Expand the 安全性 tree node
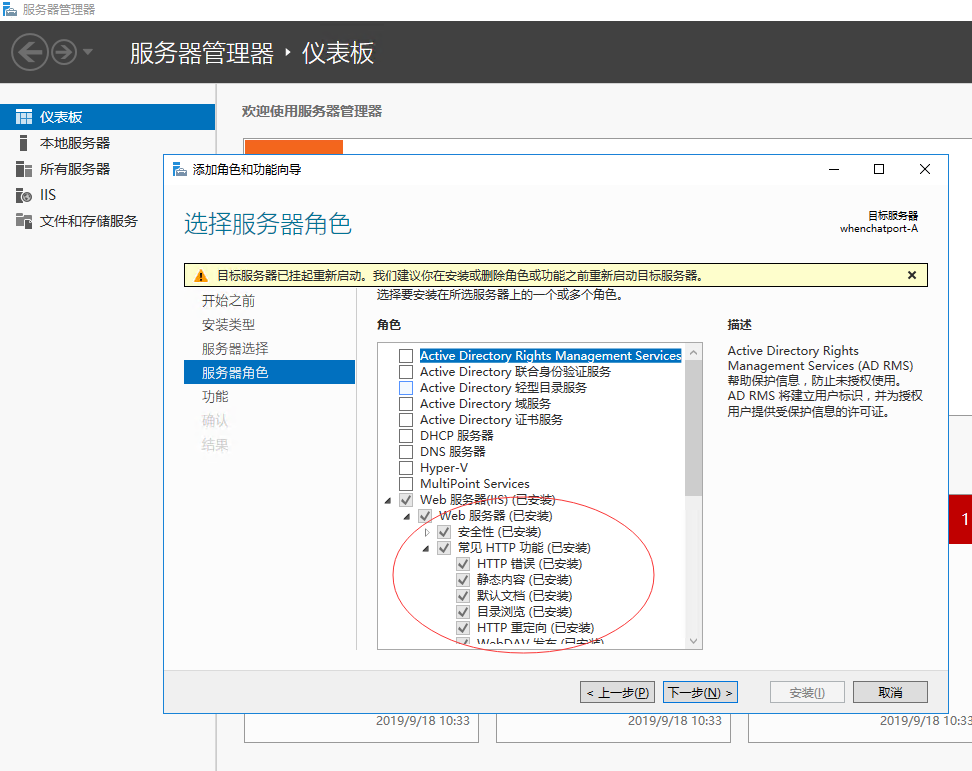 click(x=426, y=532)
